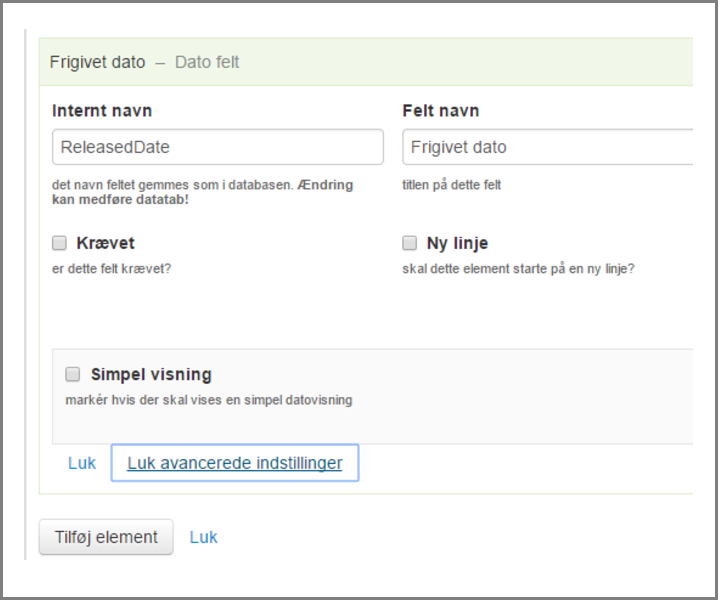The height and width of the screenshot is (600, 718).
Task: Click help text 'er dette felt krævet?'
Action: pos(111,268)
